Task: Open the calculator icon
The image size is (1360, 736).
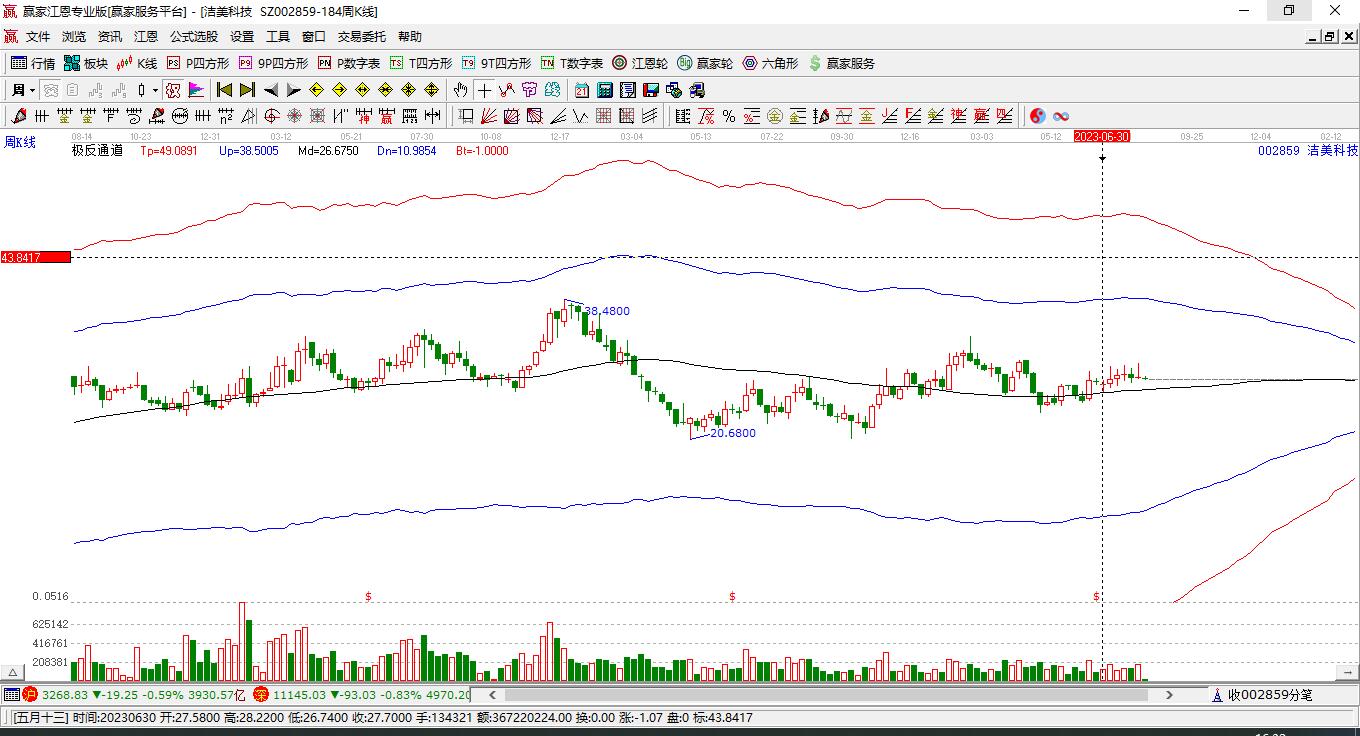Action: pyautogui.click(x=604, y=90)
